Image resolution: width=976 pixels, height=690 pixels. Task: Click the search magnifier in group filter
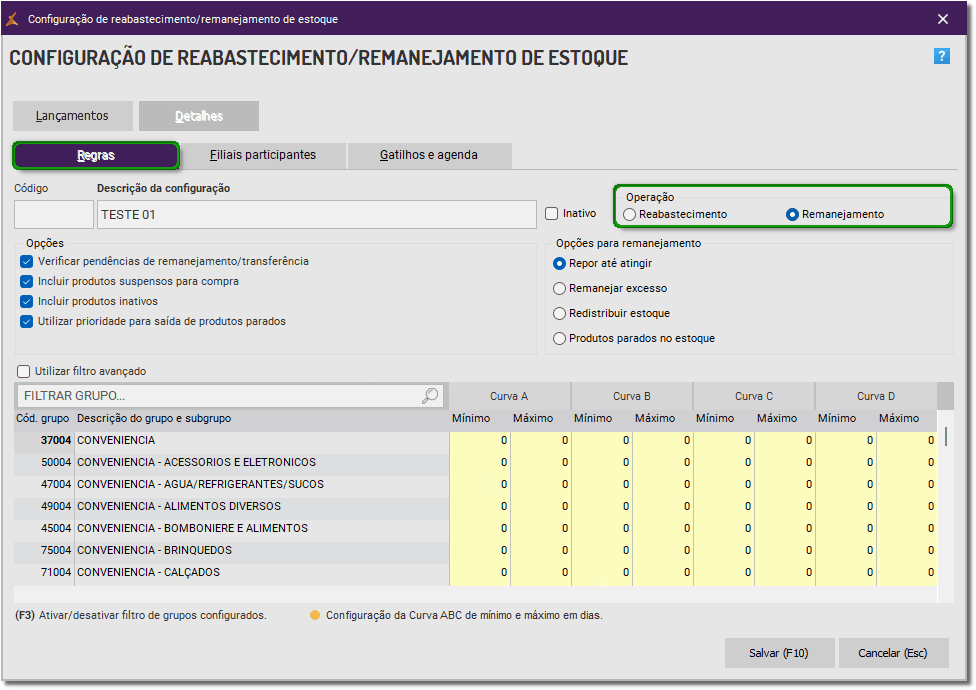pyautogui.click(x=430, y=396)
